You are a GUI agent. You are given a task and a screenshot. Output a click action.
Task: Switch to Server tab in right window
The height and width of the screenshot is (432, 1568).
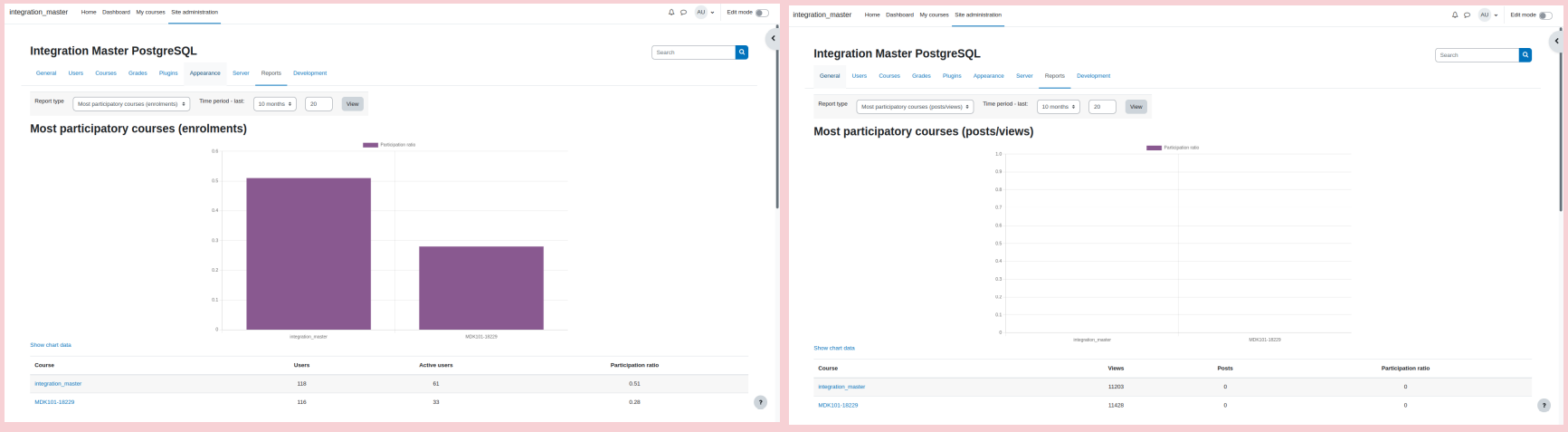click(1024, 76)
